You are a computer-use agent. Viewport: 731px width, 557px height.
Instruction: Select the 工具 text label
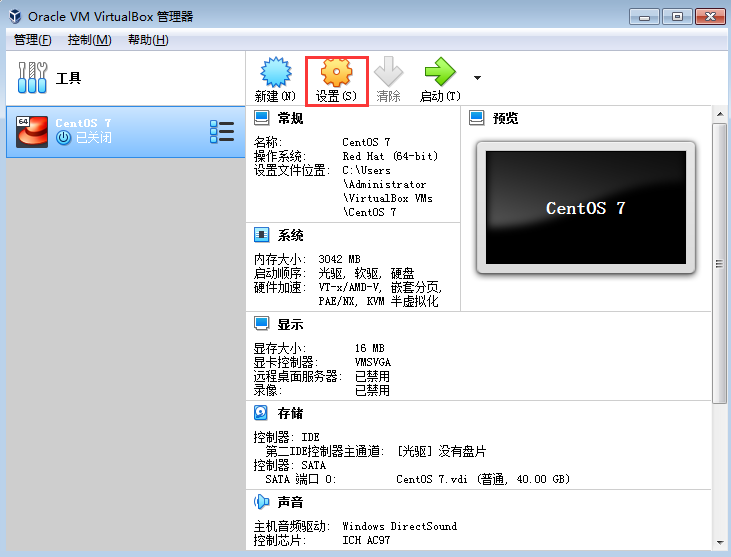[68, 78]
